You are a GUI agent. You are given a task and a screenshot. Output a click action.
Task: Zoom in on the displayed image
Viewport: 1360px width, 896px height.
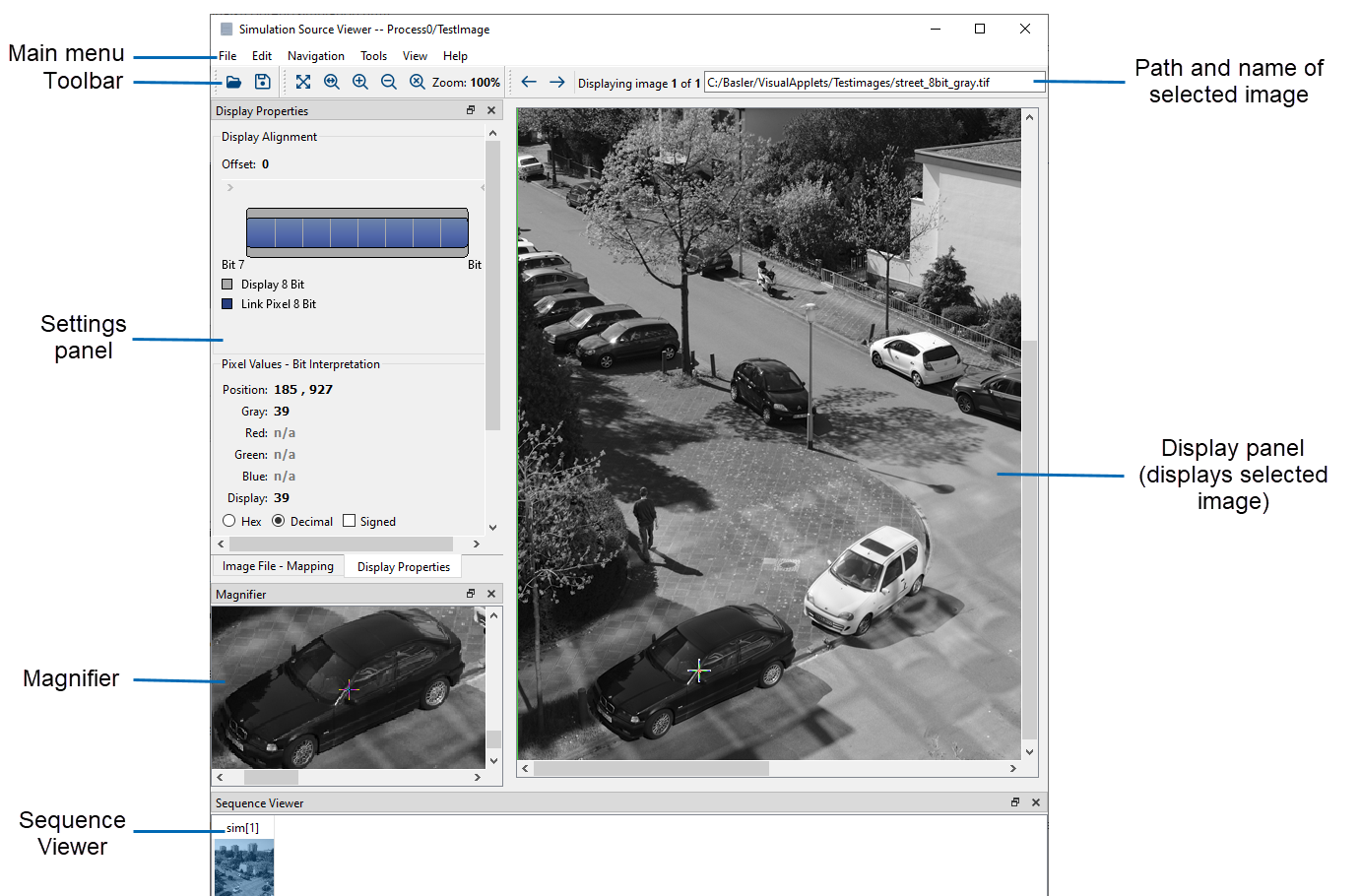point(360,82)
